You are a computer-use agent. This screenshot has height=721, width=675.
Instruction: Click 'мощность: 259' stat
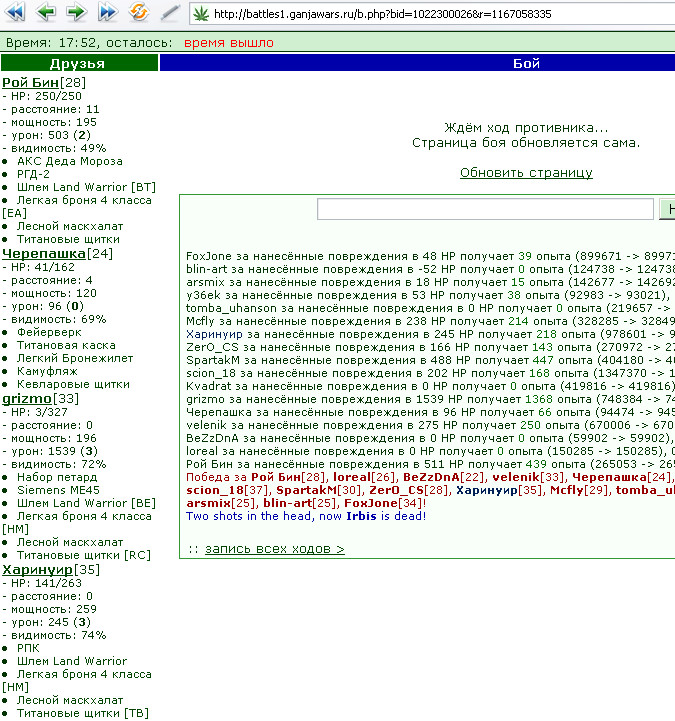click(x=54, y=609)
